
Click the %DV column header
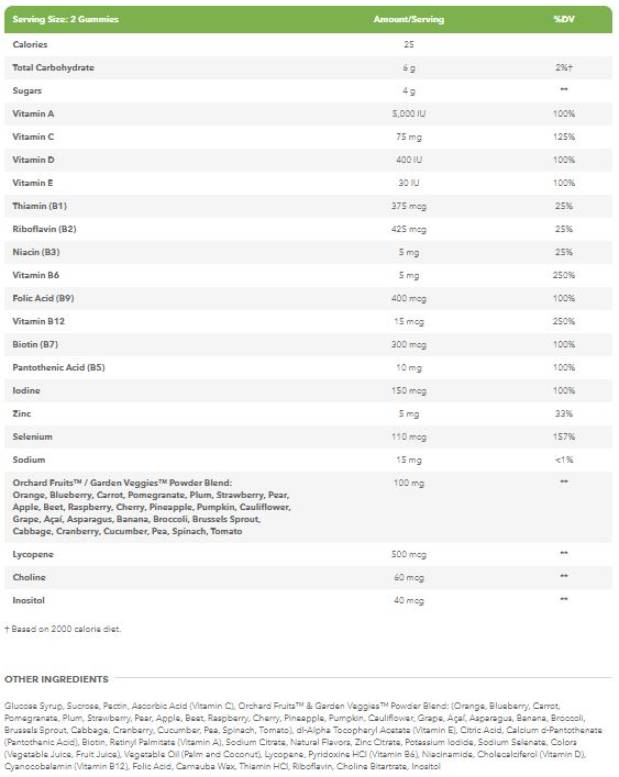coord(563,19)
